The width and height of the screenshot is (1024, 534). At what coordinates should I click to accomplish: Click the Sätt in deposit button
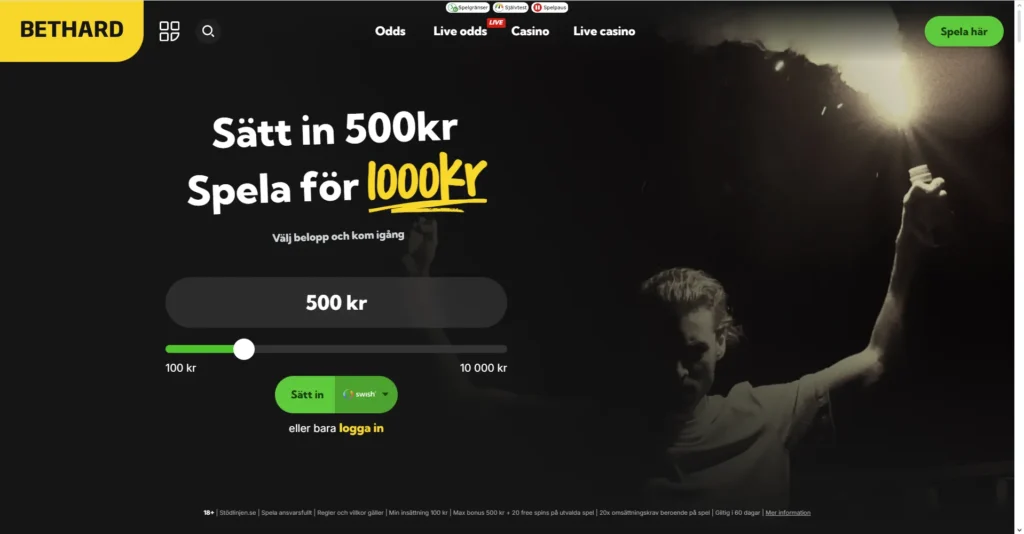point(306,394)
